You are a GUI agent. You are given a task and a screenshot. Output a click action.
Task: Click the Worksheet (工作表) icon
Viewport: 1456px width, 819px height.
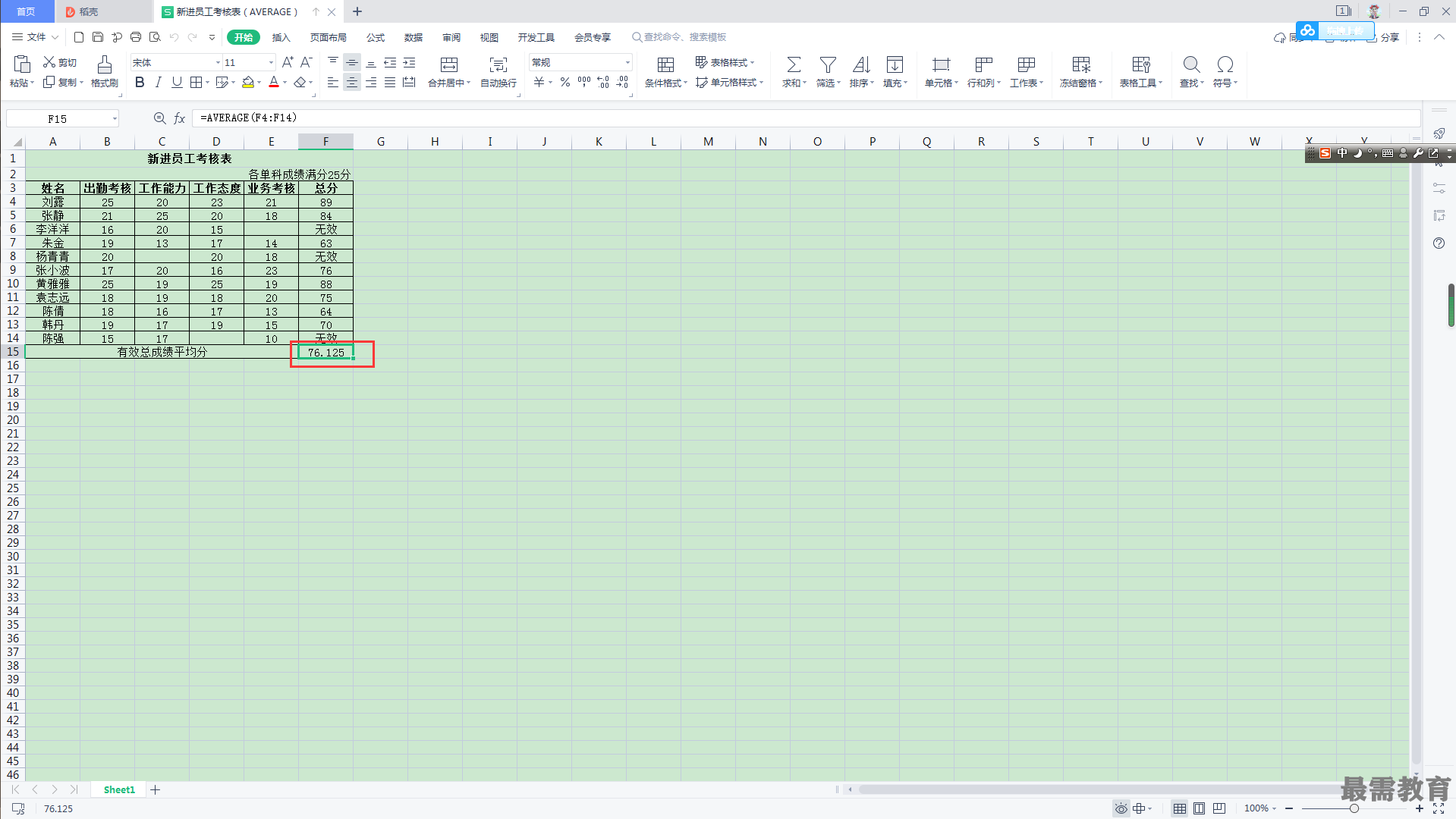click(1027, 64)
